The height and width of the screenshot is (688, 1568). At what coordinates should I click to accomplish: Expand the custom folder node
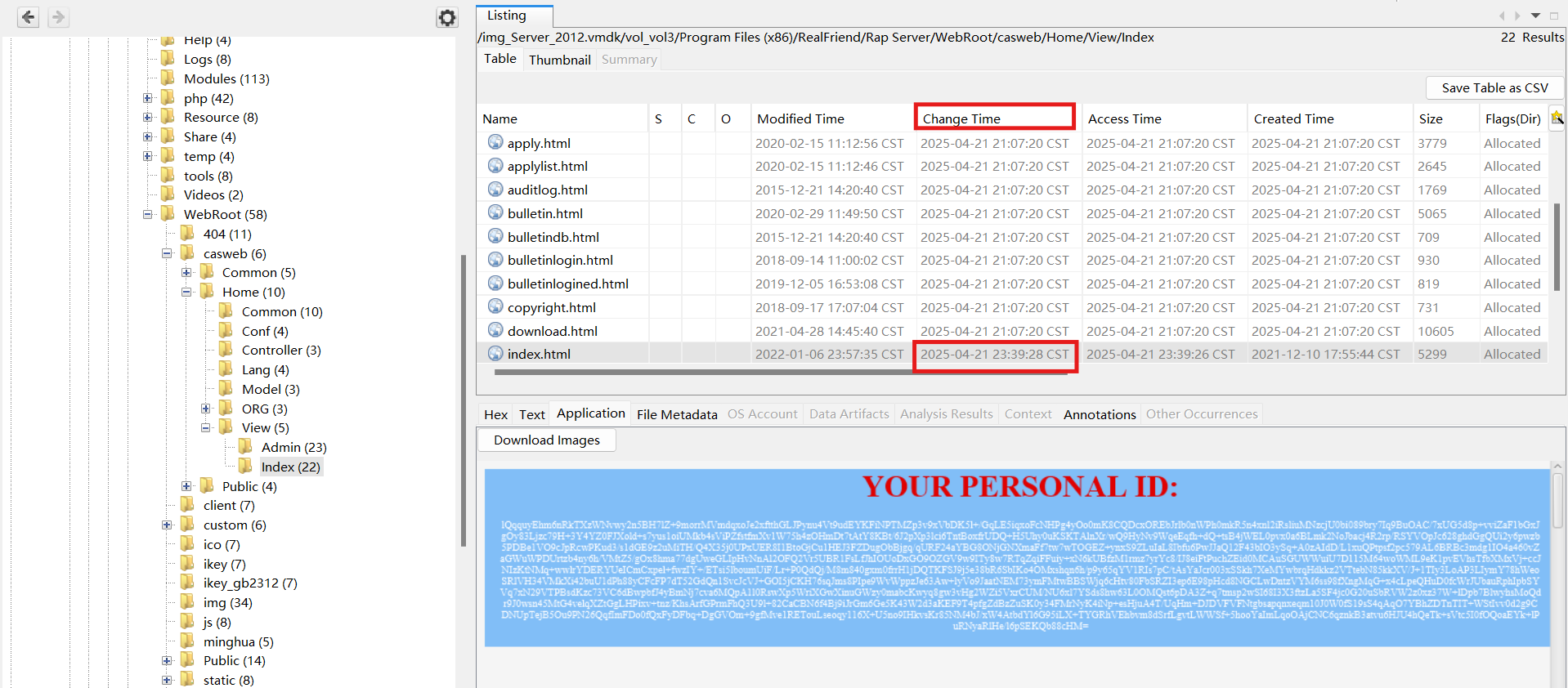click(x=167, y=525)
